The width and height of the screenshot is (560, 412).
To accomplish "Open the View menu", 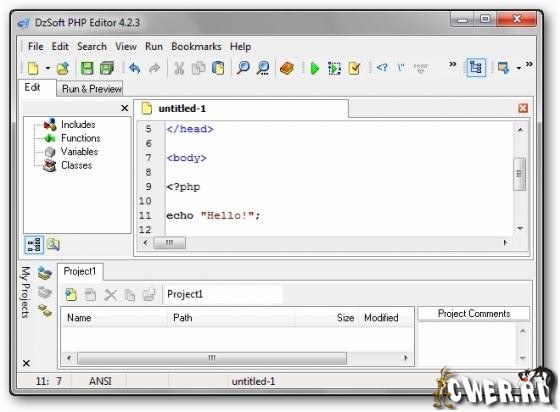I will pyautogui.click(x=126, y=46).
